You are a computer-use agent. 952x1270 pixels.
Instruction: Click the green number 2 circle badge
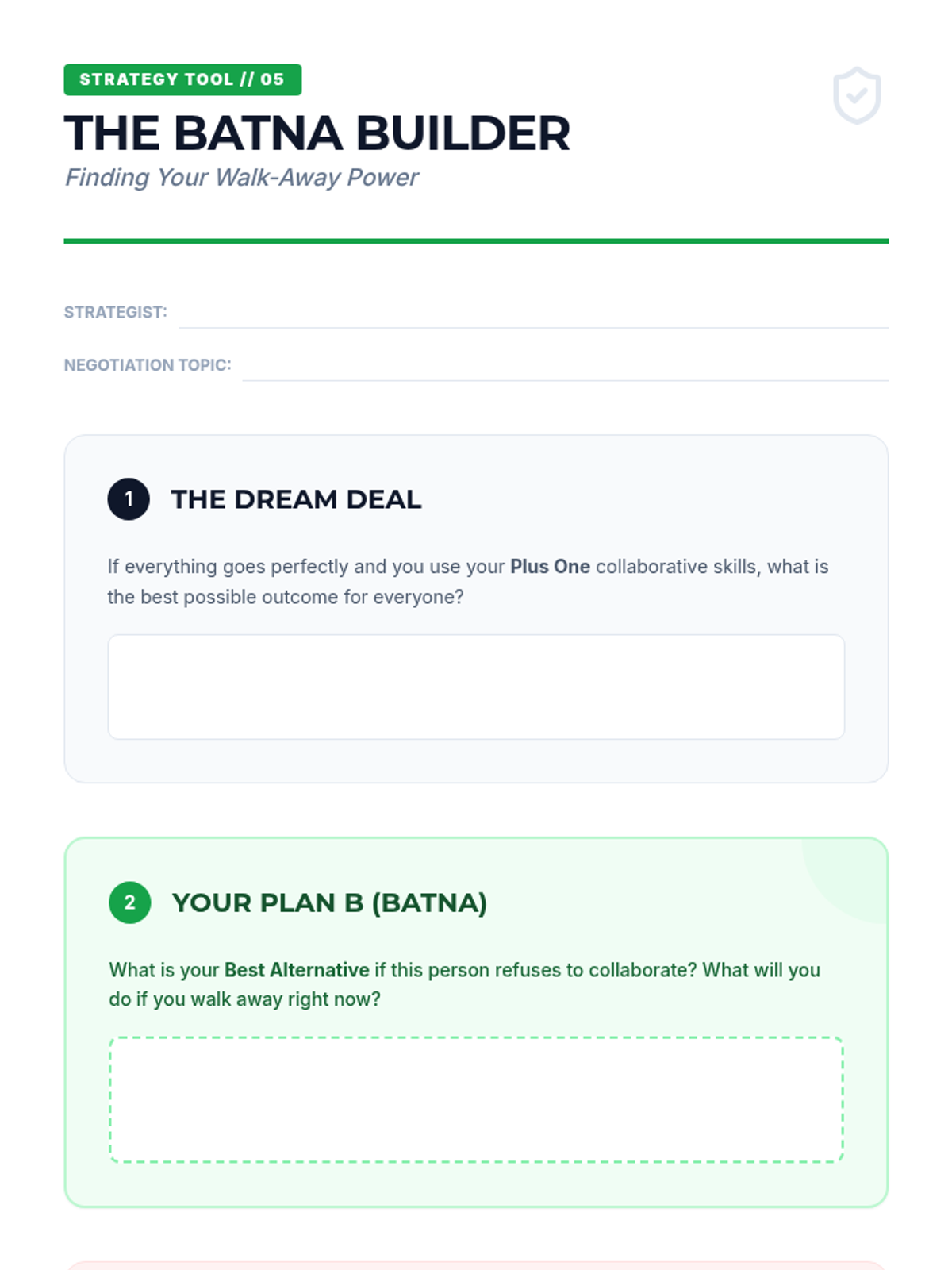click(x=130, y=902)
